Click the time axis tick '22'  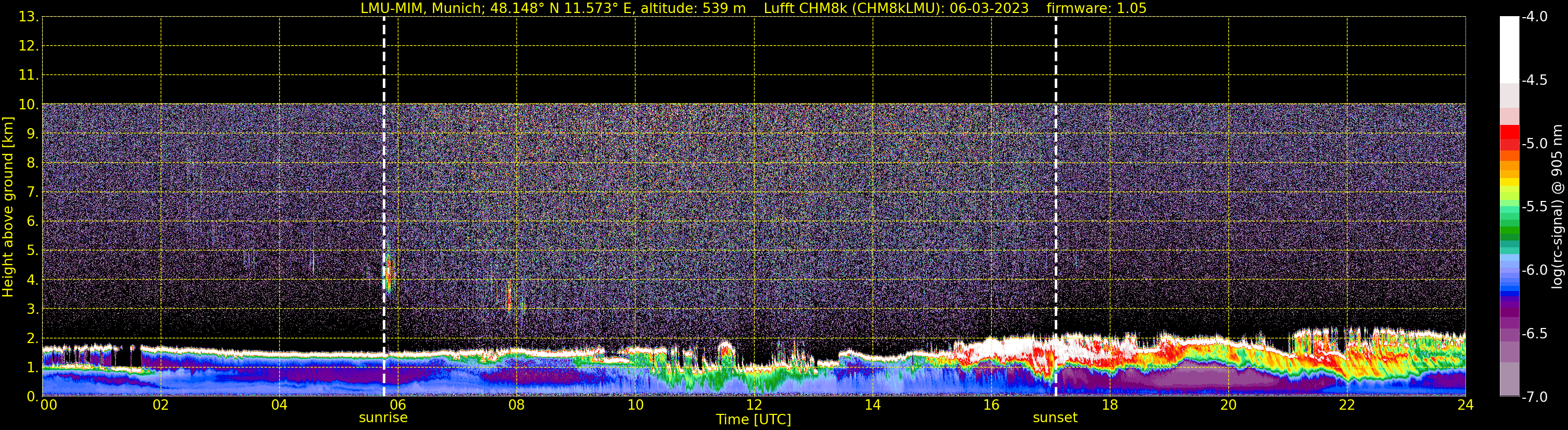(x=1347, y=405)
